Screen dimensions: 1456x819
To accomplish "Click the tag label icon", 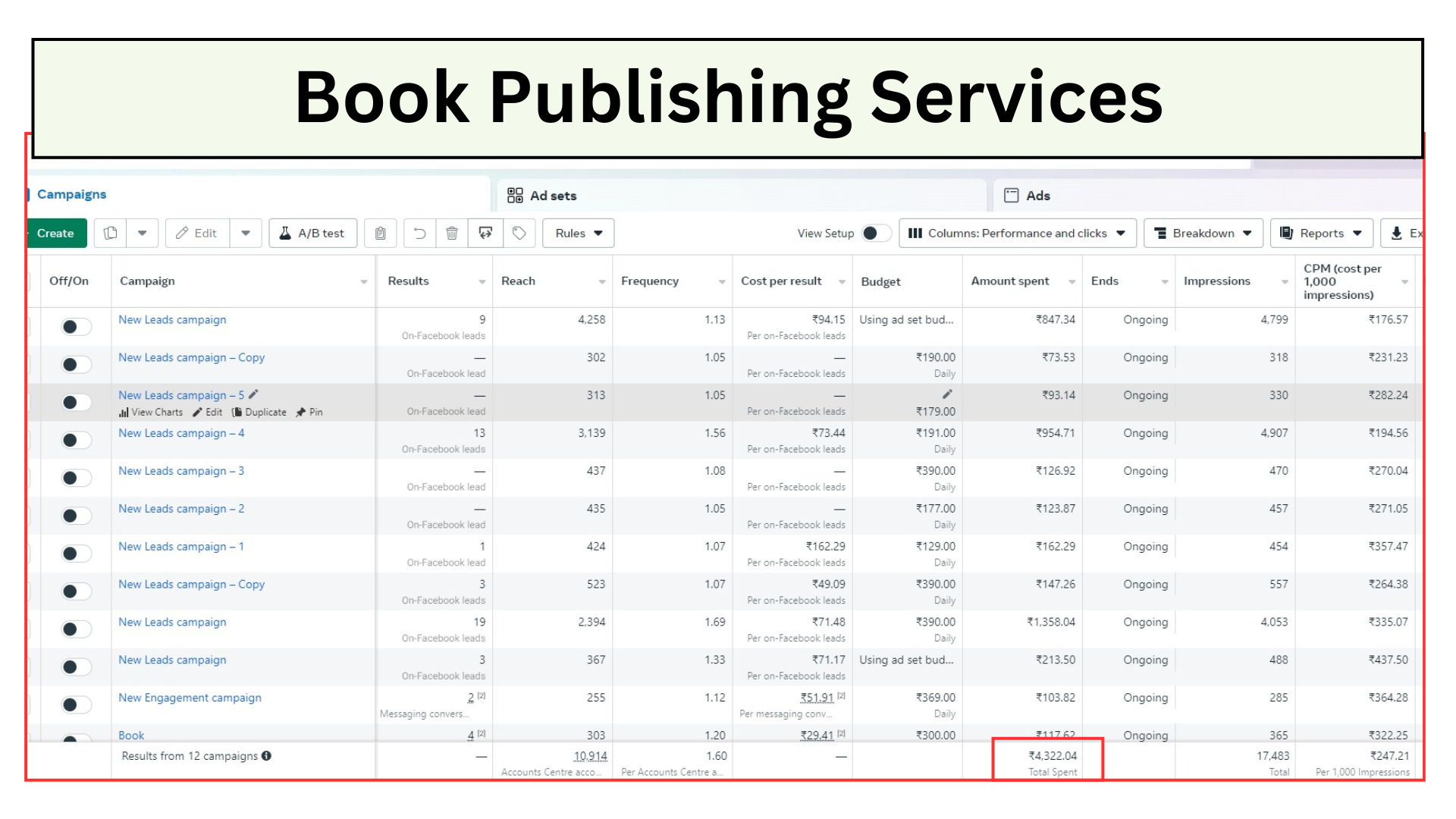I will 519,233.
